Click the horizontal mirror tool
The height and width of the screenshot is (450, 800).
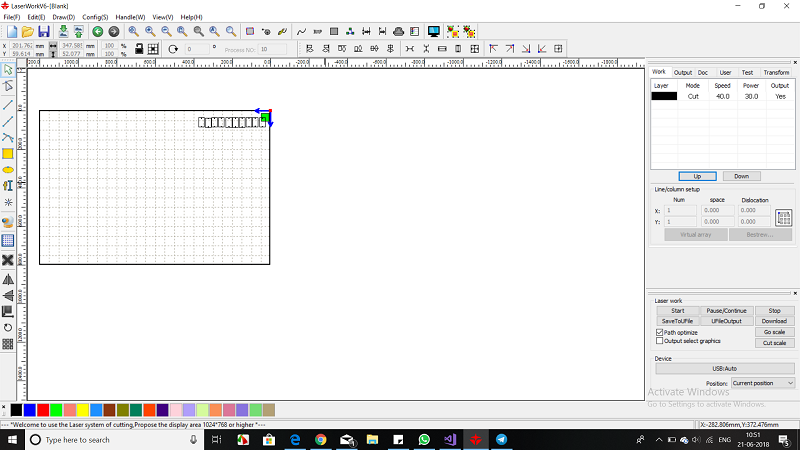[8, 280]
